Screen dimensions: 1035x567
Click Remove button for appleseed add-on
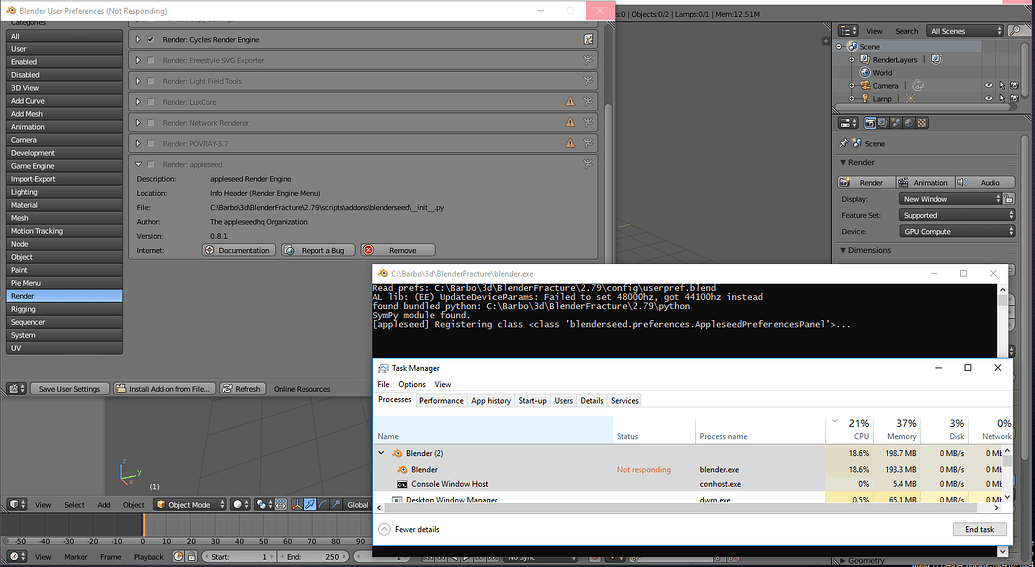coord(398,250)
